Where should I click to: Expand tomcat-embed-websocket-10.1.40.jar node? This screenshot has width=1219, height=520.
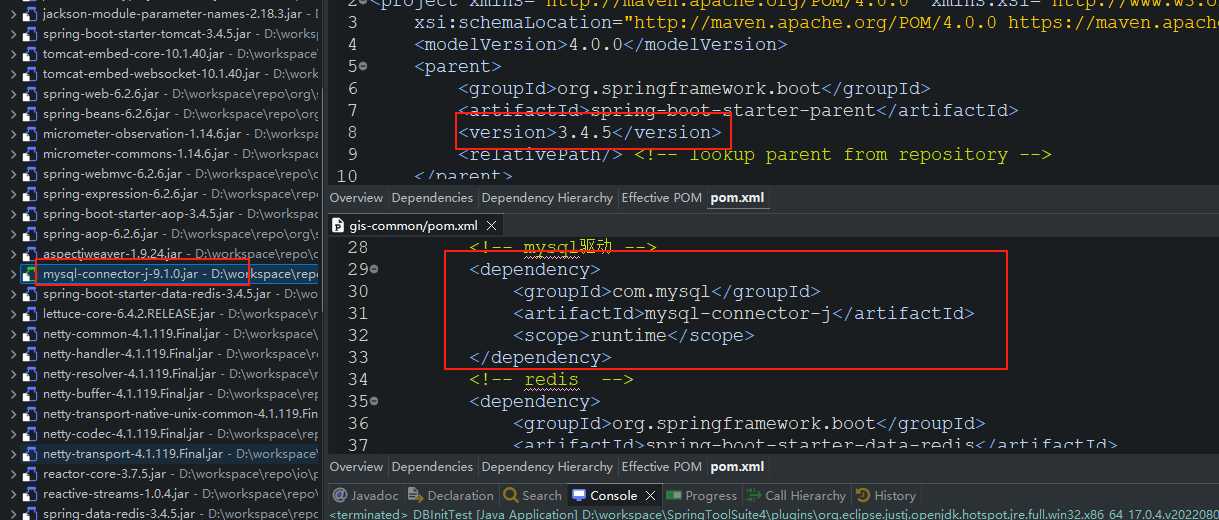tap(12, 74)
